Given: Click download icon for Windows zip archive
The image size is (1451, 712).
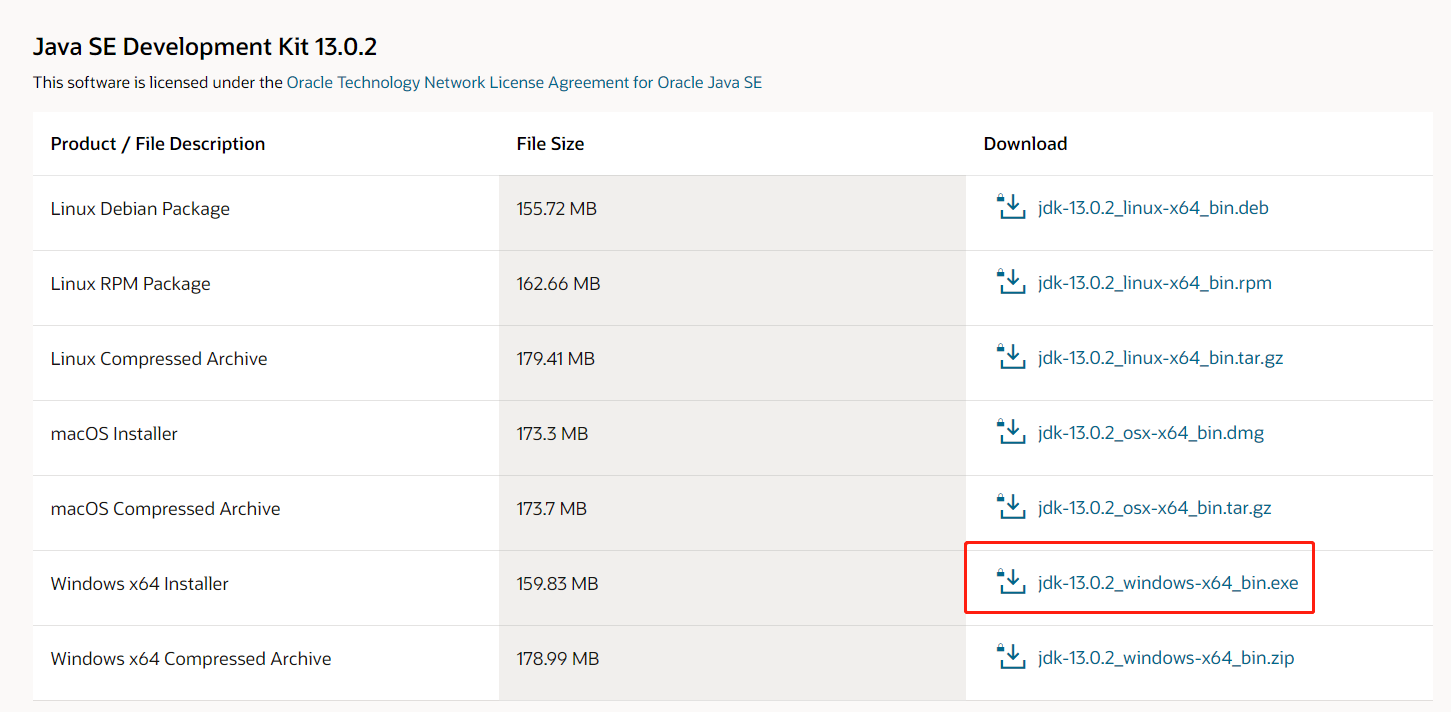Looking at the screenshot, I should (1011, 658).
